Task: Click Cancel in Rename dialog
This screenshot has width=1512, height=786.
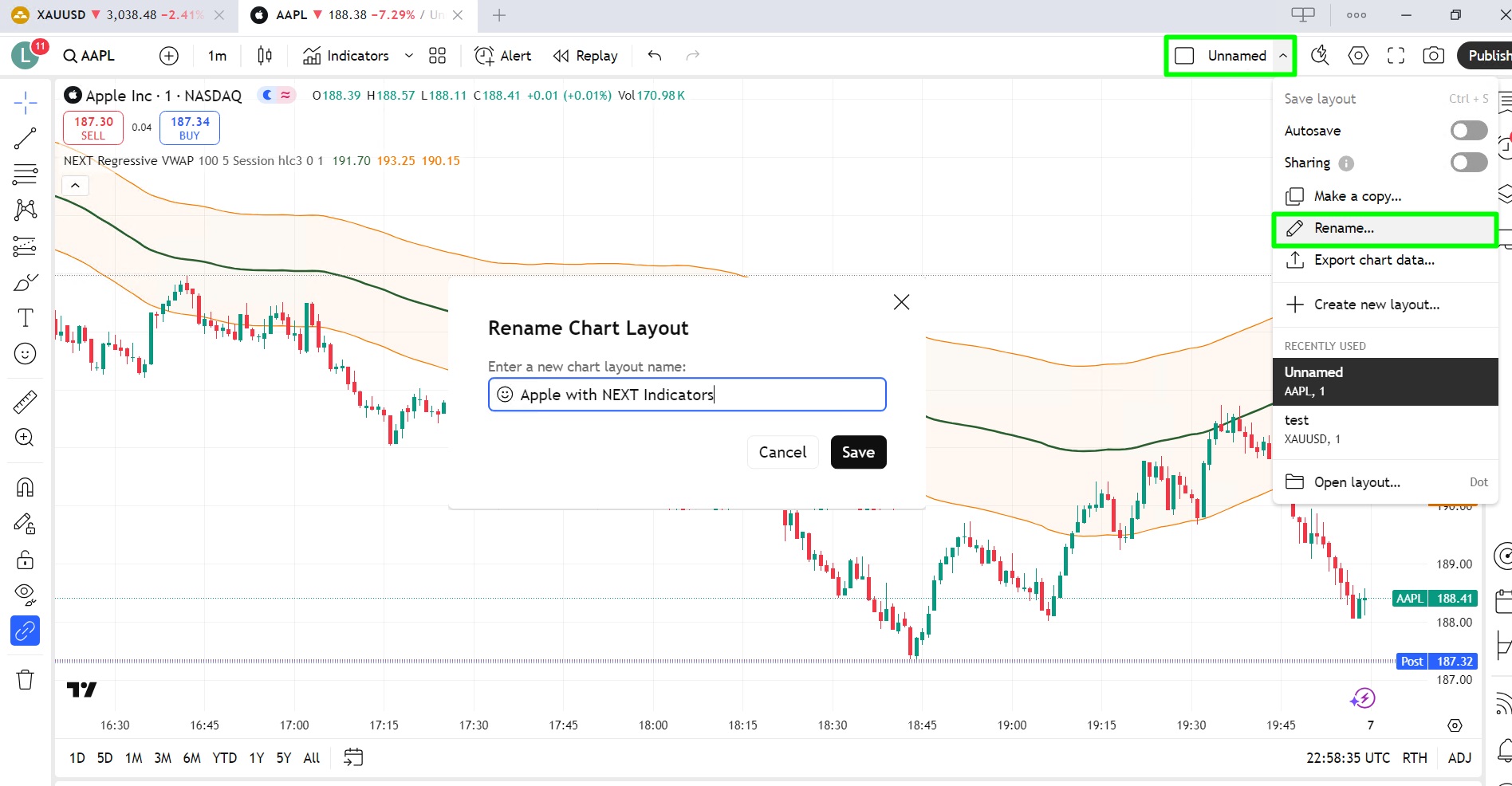Action: coord(782,452)
